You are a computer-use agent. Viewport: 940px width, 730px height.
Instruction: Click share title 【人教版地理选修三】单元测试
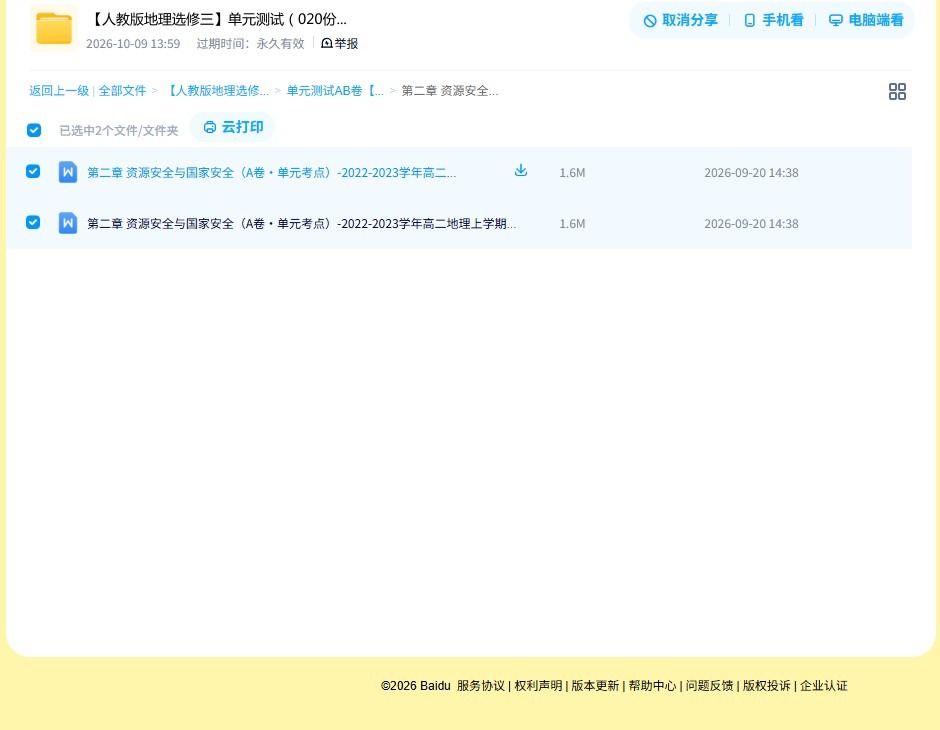click(x=217, y=19)
